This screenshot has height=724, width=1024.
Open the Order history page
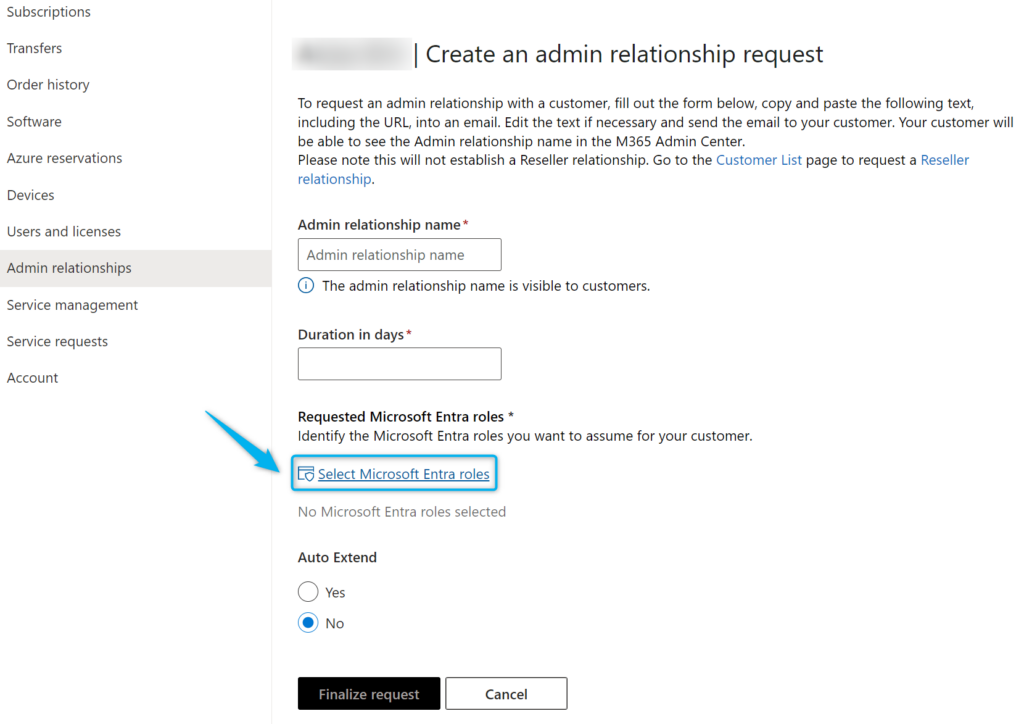[x=47, y=84]
